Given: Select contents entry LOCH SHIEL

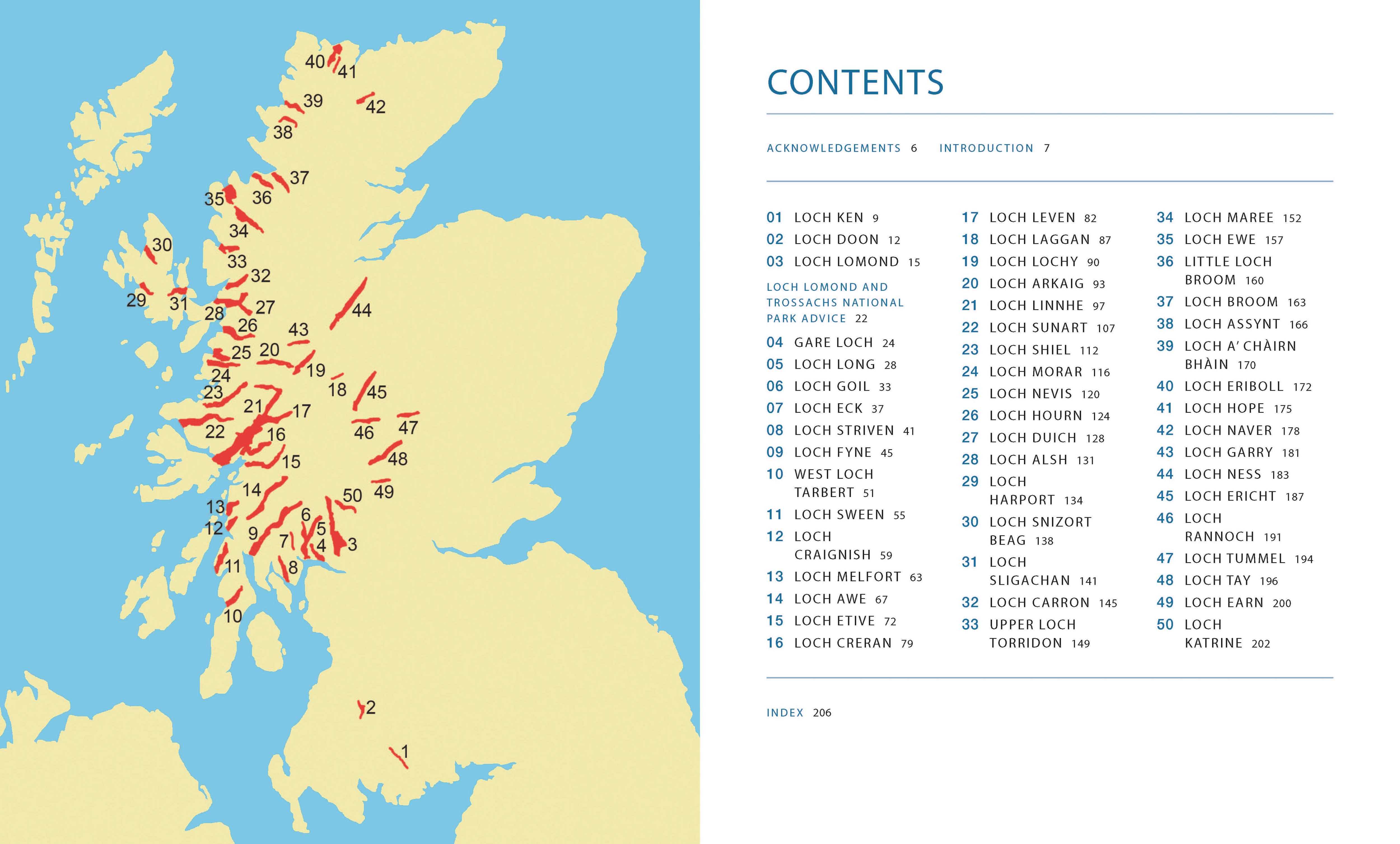Looking at the screenshot, I should [1030, 350].
